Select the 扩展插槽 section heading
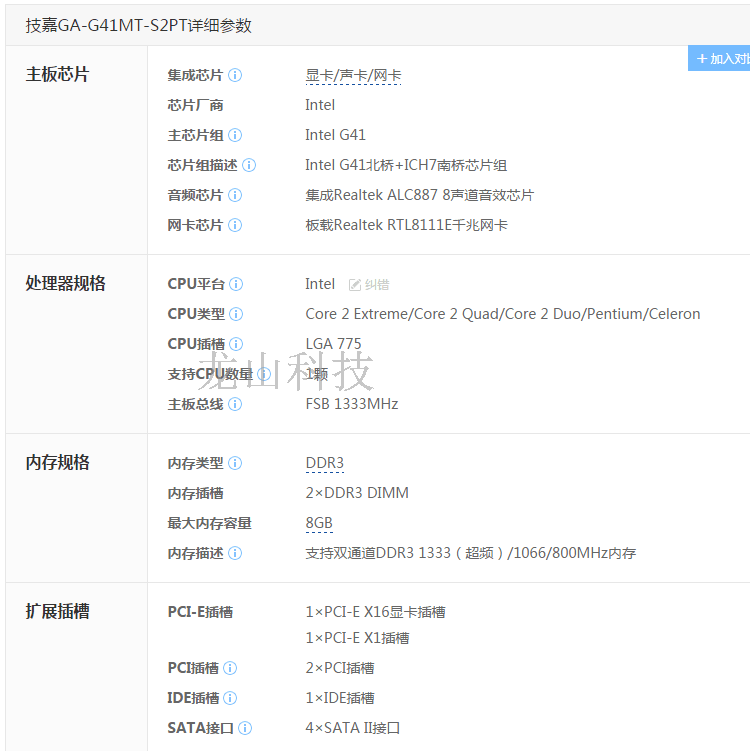This screenshot has height=751, width=750. (57, 611)
